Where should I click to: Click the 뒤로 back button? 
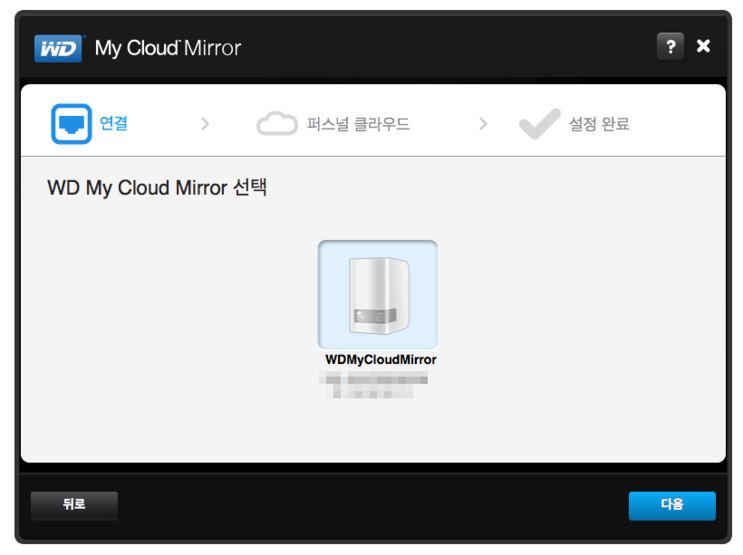tap(74, 506)
